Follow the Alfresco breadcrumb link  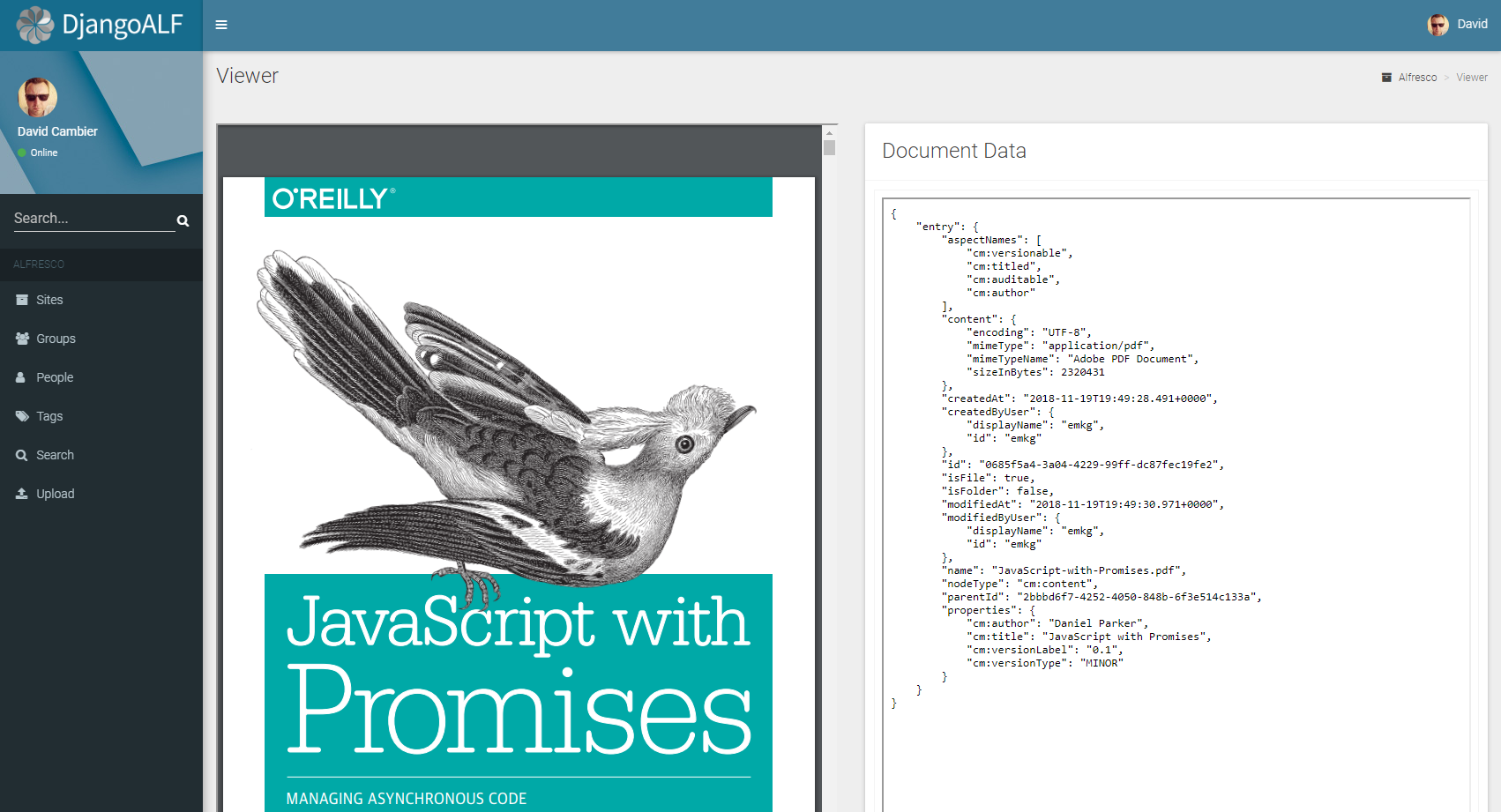[x=1417, y=78]
